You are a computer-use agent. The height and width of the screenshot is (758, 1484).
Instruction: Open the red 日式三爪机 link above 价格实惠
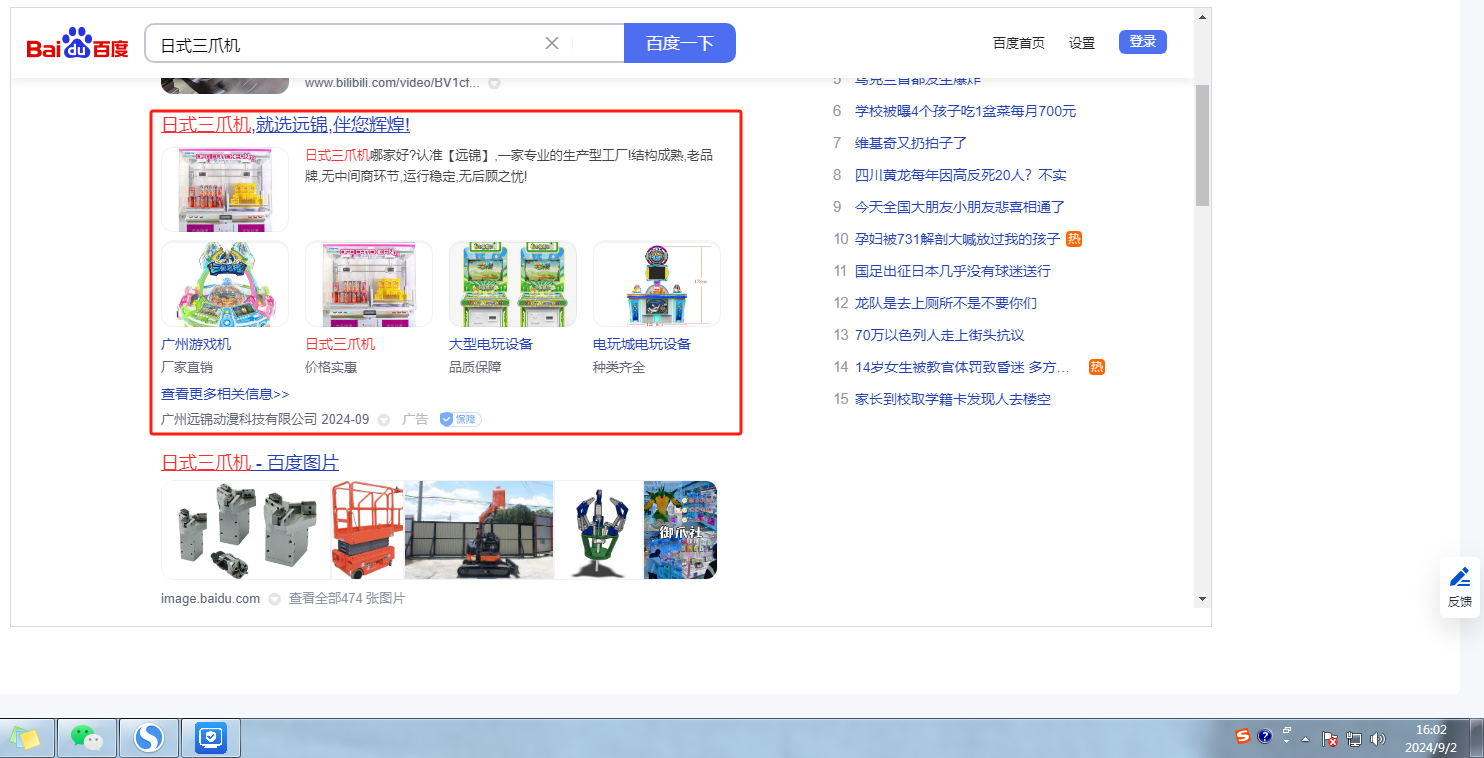[x=340, y=344]
